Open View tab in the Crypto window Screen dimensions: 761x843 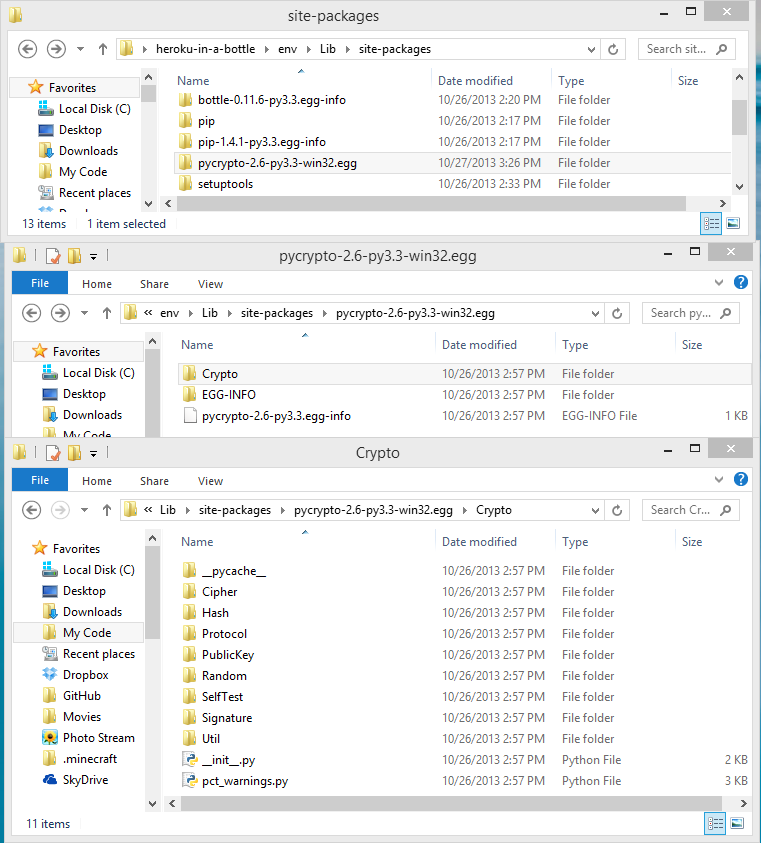(210, 481)
